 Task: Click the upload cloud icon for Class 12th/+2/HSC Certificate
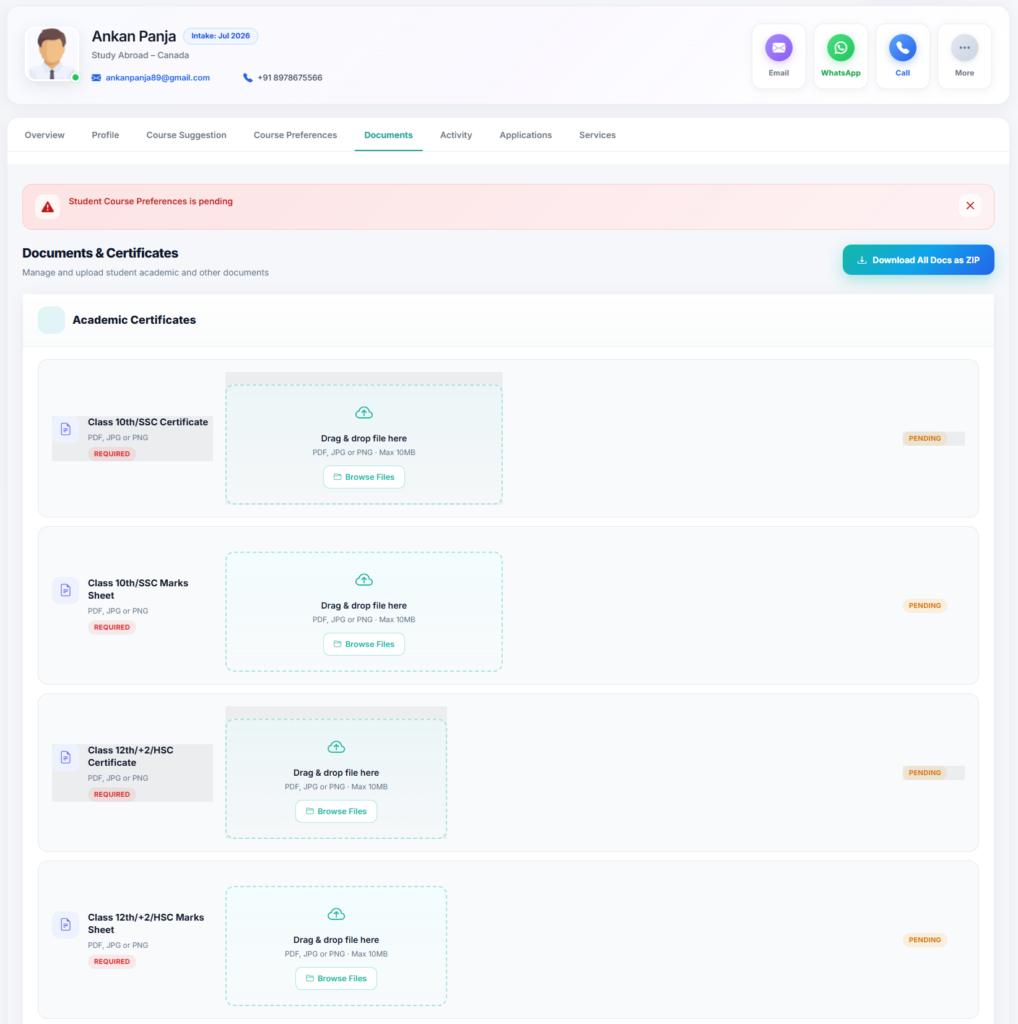(x=336, y=747)
